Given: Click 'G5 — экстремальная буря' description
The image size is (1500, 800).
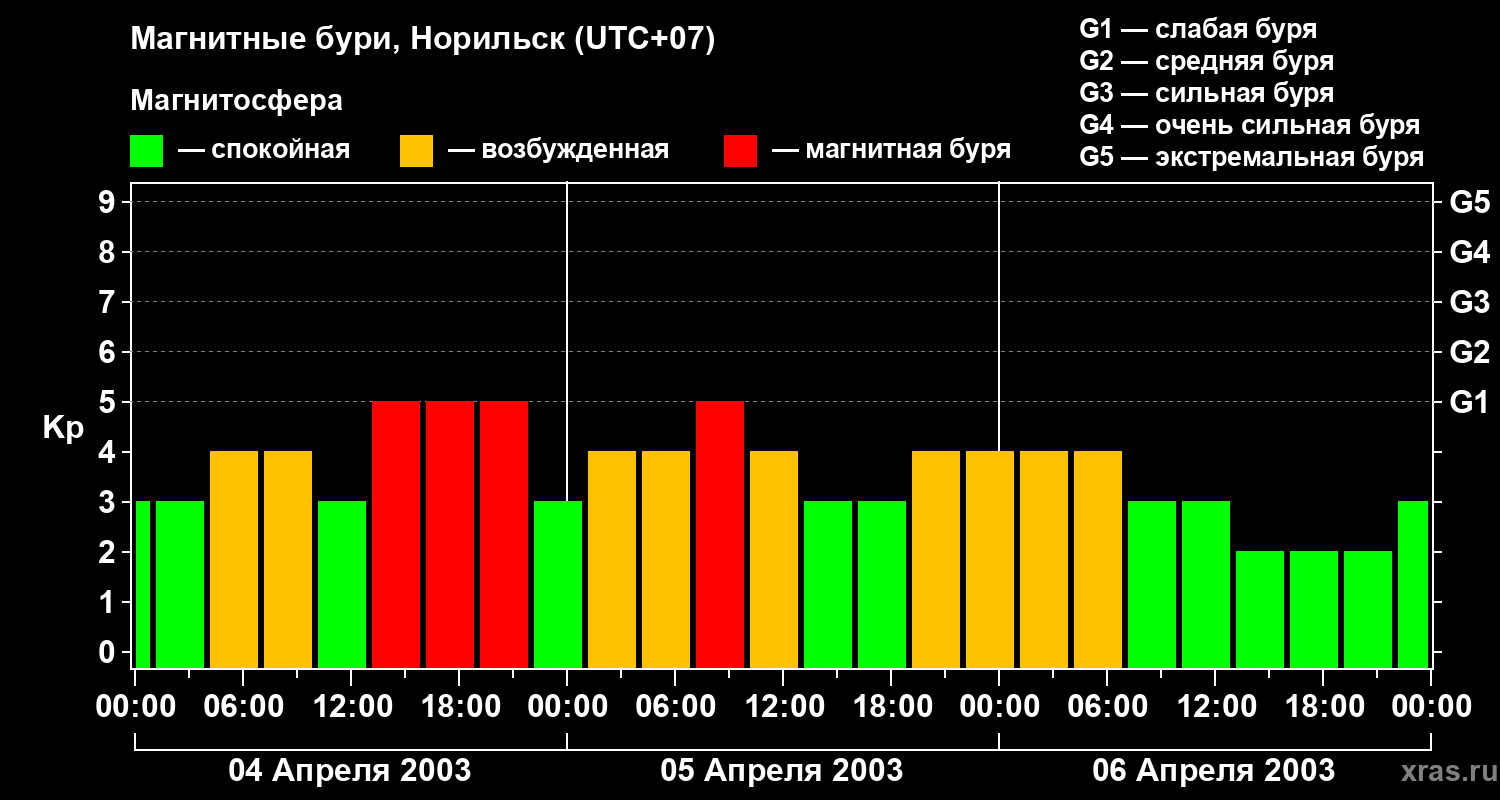Looking at the screenshot, I should click(1252, 157).
